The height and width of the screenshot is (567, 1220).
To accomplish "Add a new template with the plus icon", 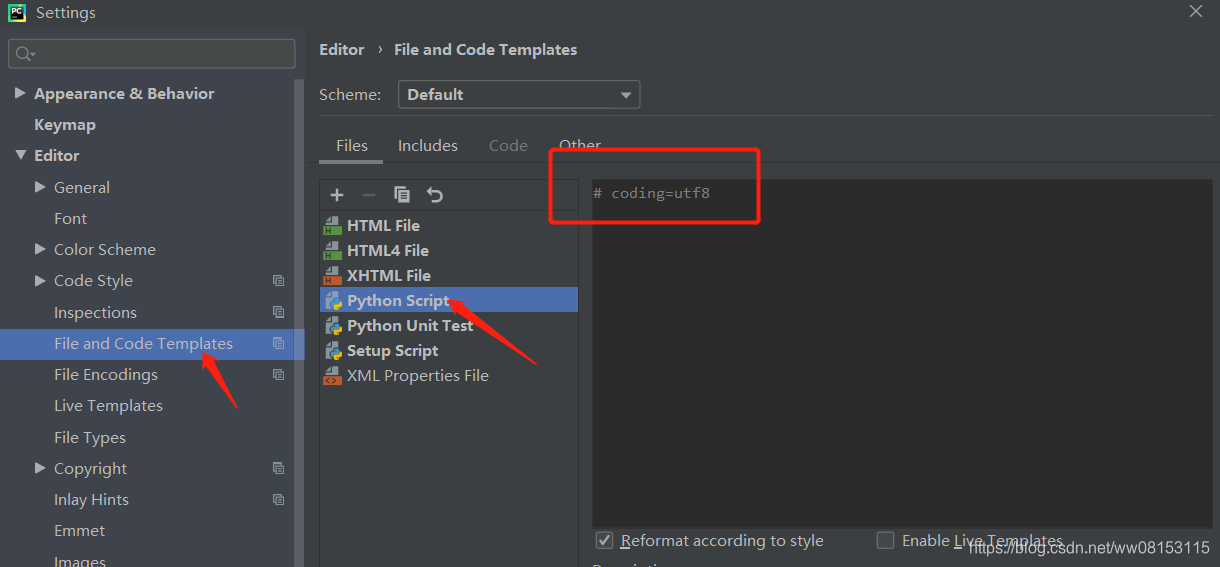I will (337, 195).
